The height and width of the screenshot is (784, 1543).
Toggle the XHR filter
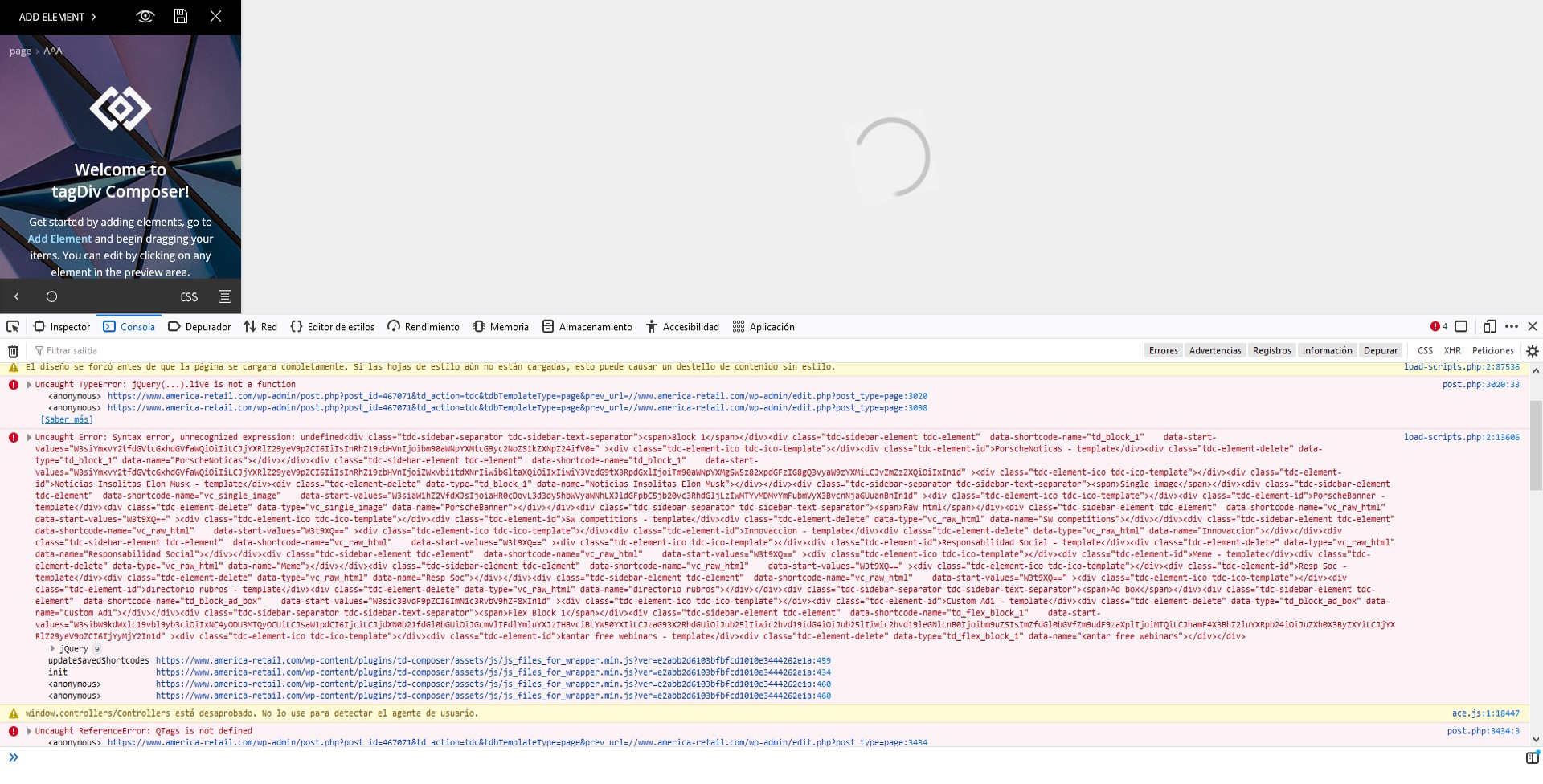(x=1452, y=351)
